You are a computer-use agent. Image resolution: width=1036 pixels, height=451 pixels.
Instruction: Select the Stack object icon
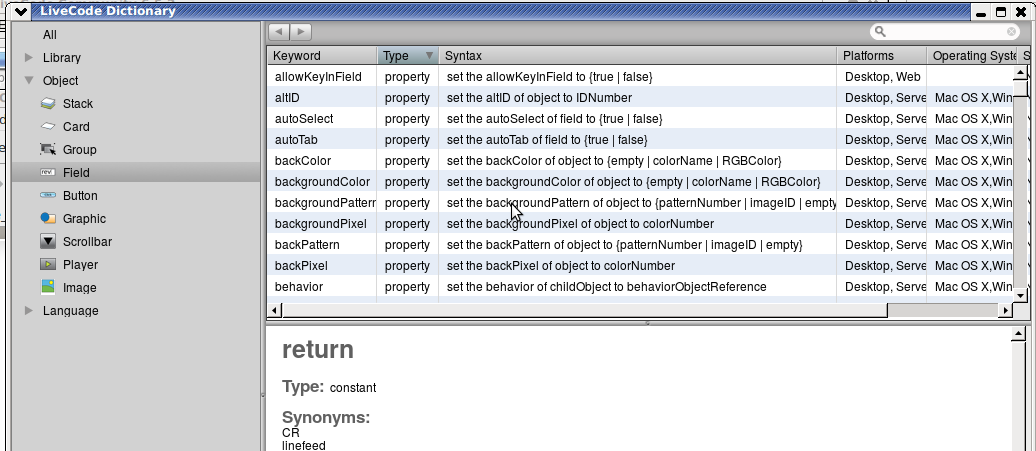47,104
